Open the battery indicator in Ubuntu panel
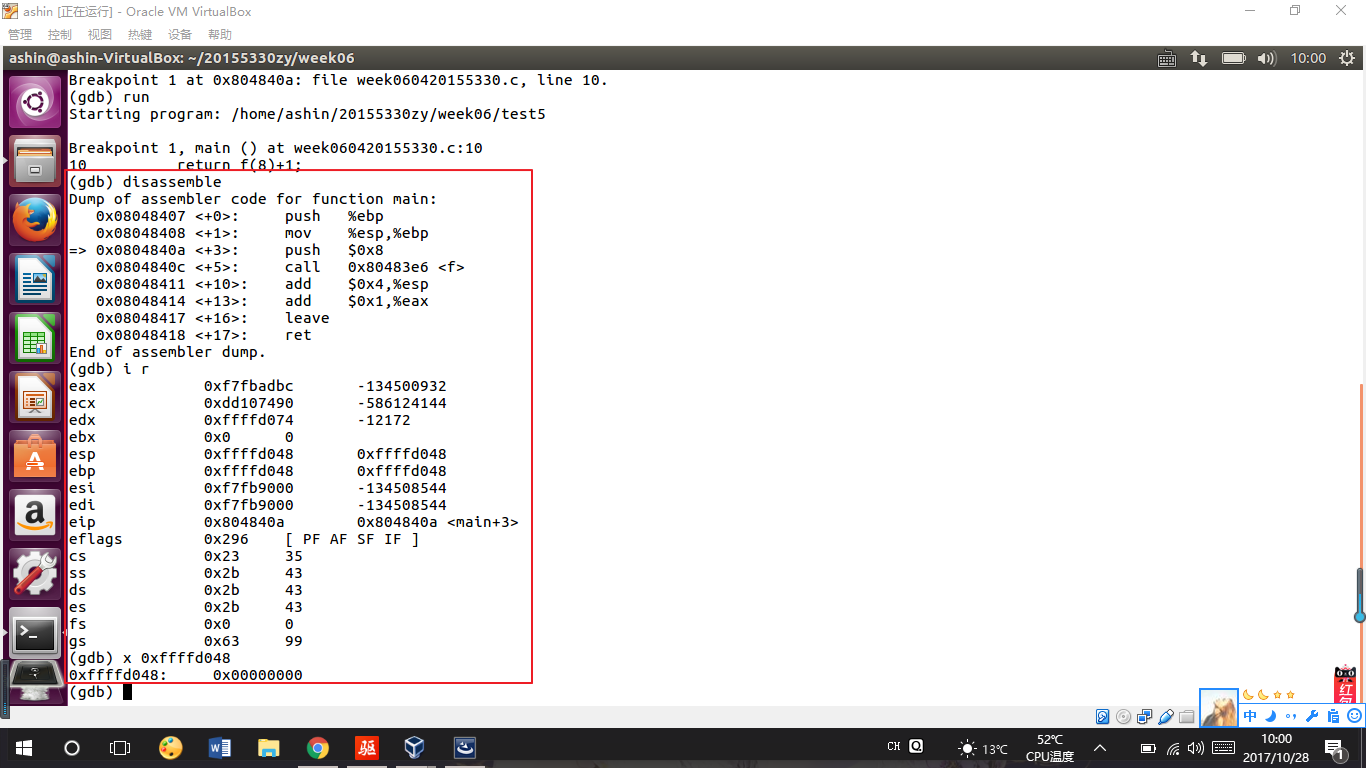 [1233, 59]
